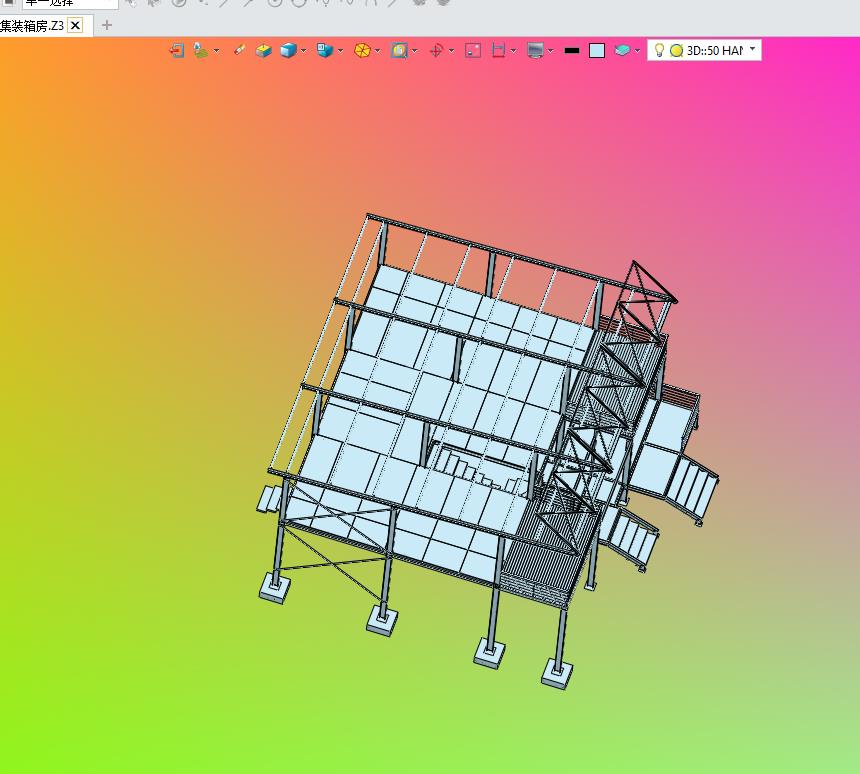Image resolution: width=860 pixels, height=774 pixels.
Task: Open the dropdown beside red section icon
Action: 513,50
